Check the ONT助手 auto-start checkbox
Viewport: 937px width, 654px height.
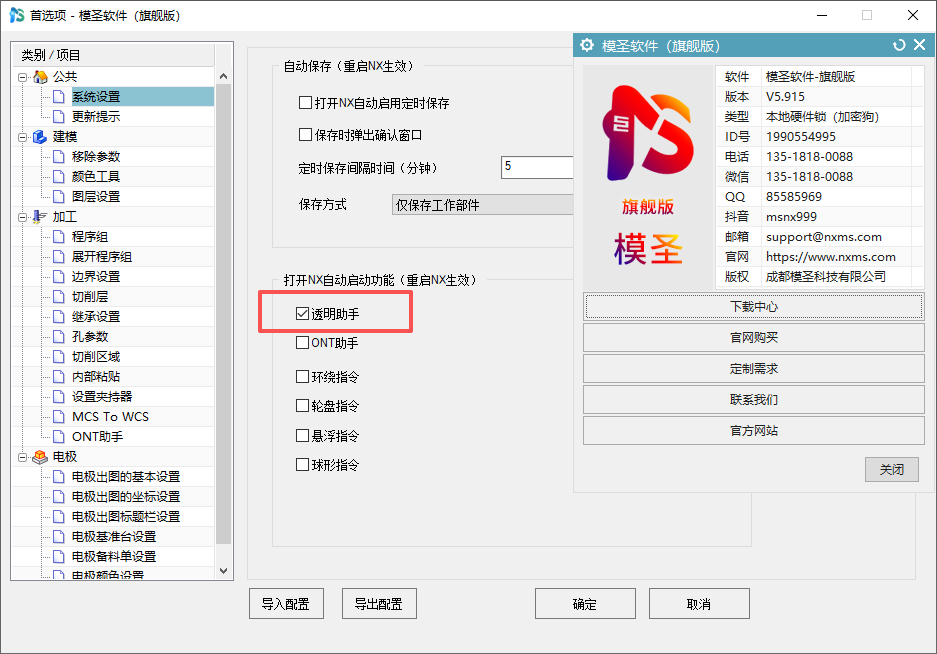[x=302, y=343]
